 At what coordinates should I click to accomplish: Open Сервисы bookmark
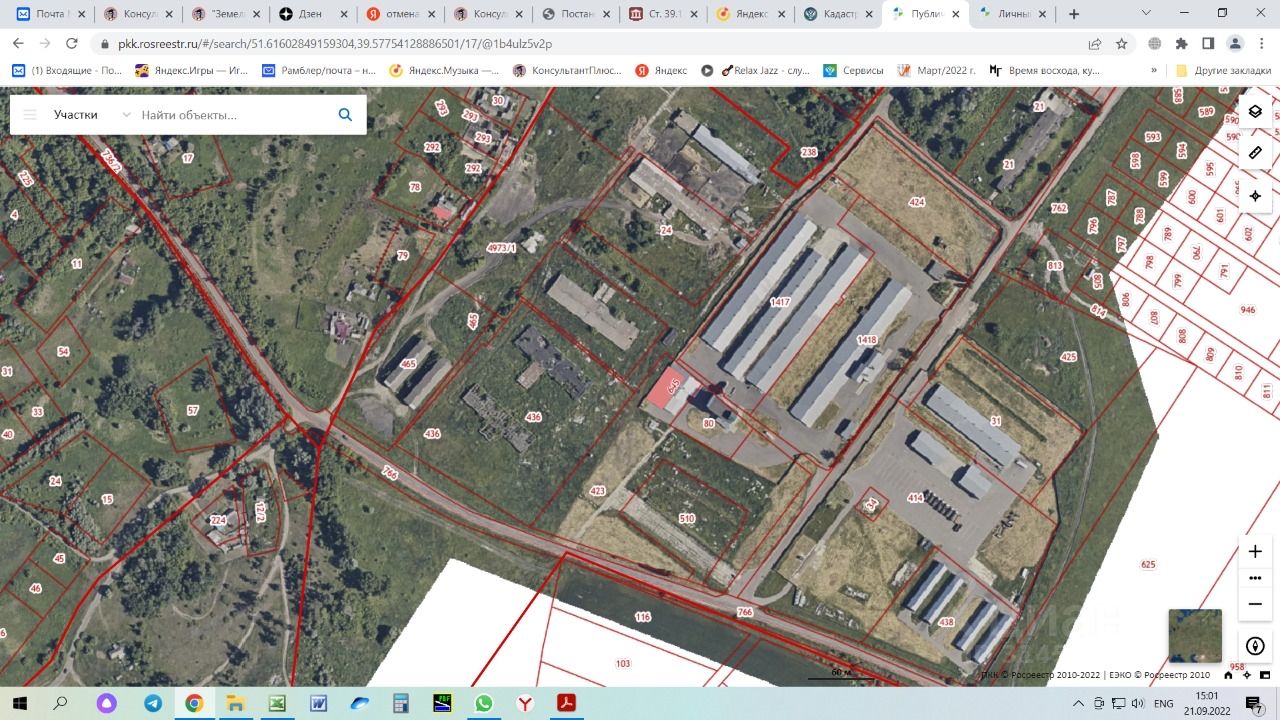point(853,71)
